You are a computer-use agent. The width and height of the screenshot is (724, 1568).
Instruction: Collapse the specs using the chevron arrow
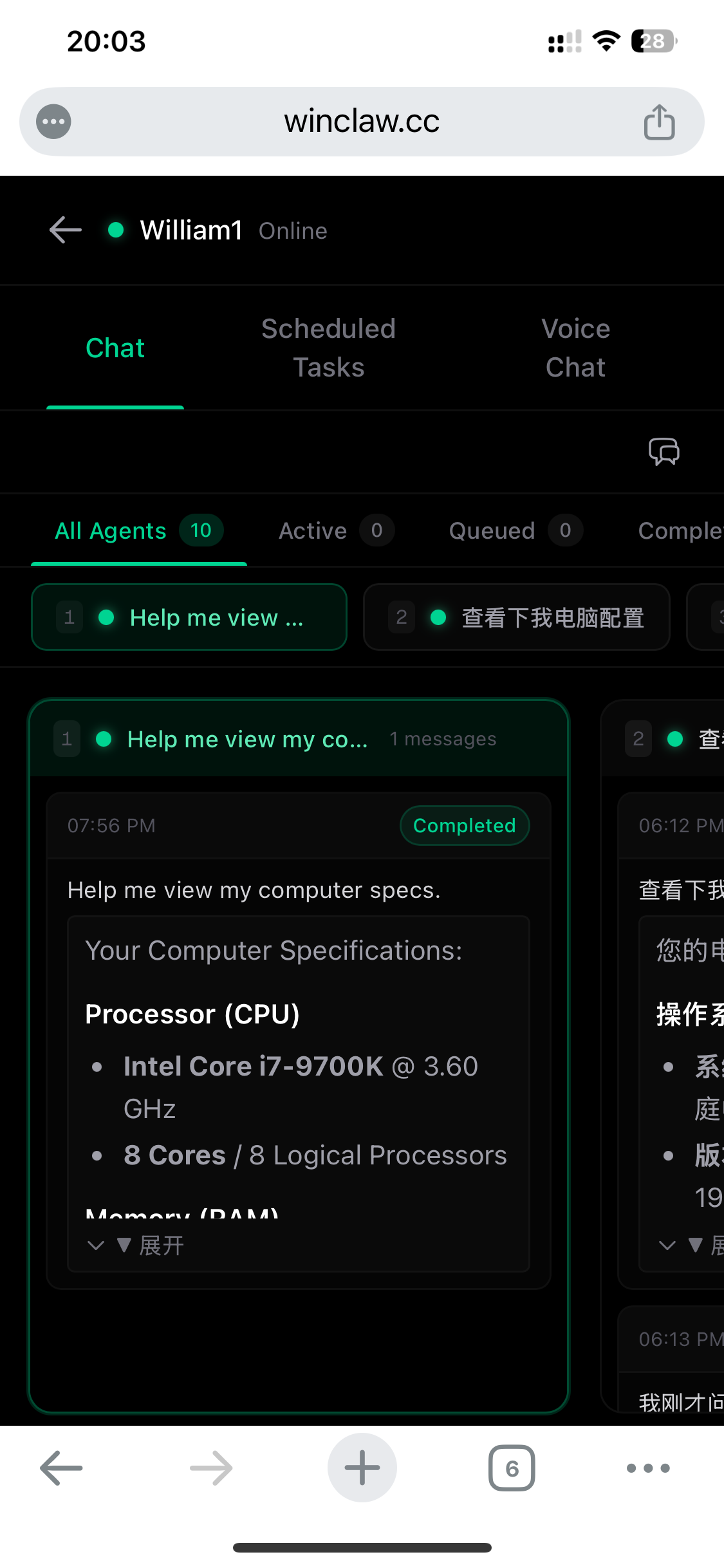pos(97,1245)
